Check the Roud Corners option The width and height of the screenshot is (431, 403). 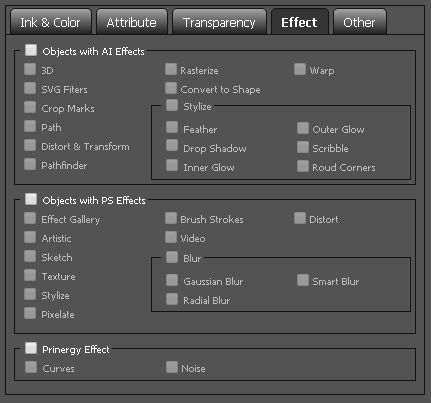[x=303, y=166]
